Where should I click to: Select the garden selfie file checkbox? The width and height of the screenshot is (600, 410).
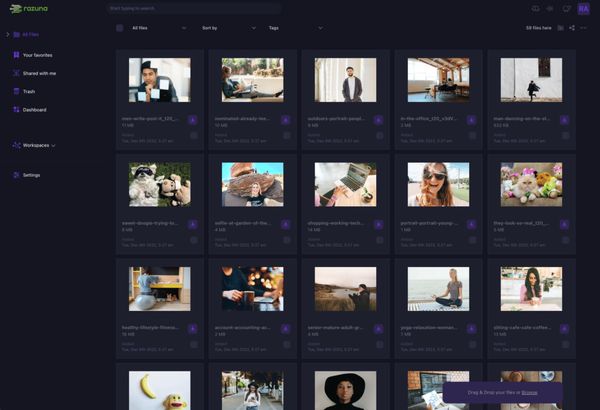coord(287,240)
